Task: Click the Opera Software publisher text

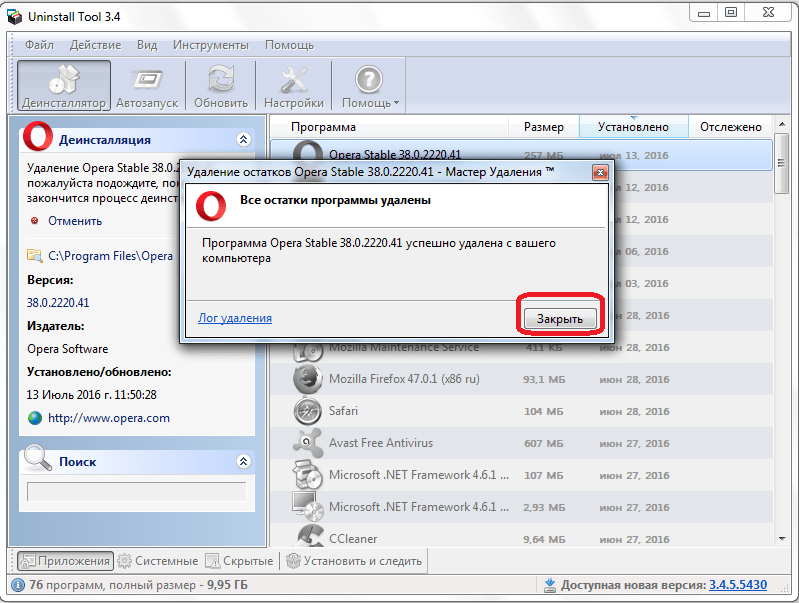Action: pyautogui.click(x=68, y=349)
